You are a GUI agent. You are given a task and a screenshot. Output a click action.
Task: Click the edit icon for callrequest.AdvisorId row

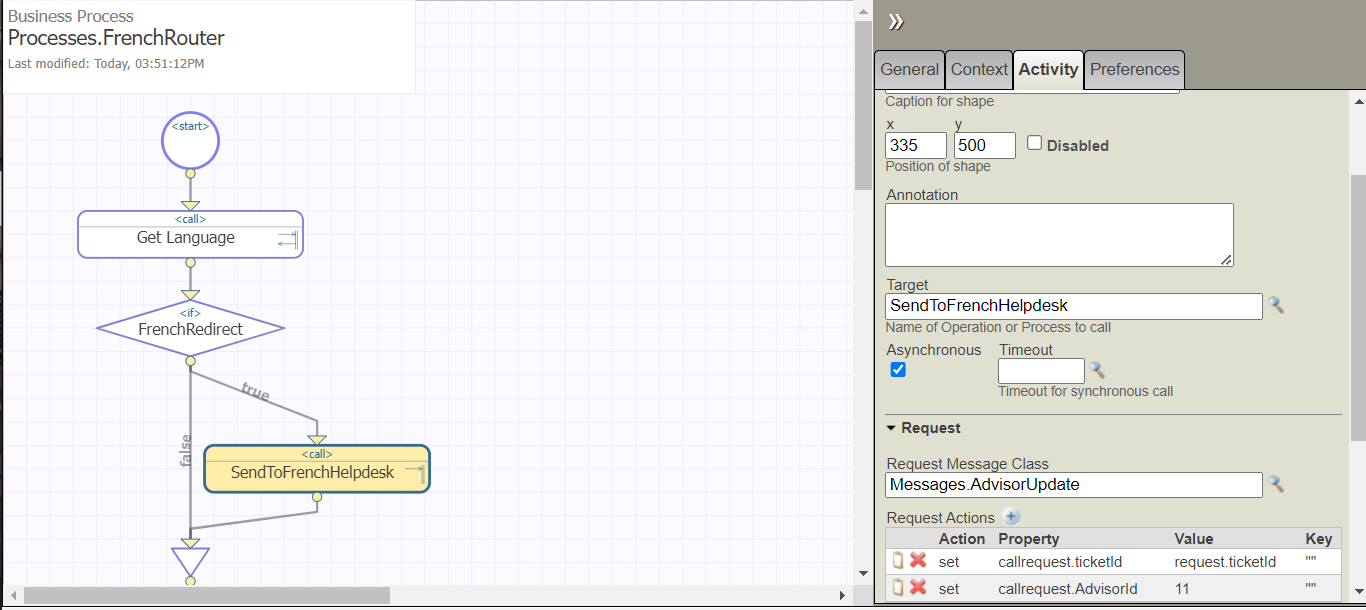(898, 588)
